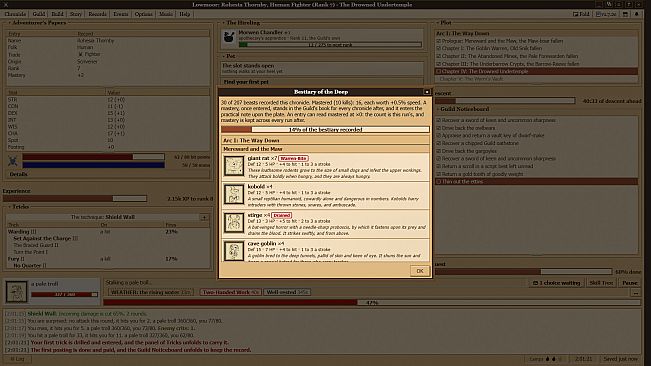Image resolution: width=651 pixels, height=366 pixels.
Task: Toggle 'Drive back the gargoyles' checkbox
Action: [438, 151]
